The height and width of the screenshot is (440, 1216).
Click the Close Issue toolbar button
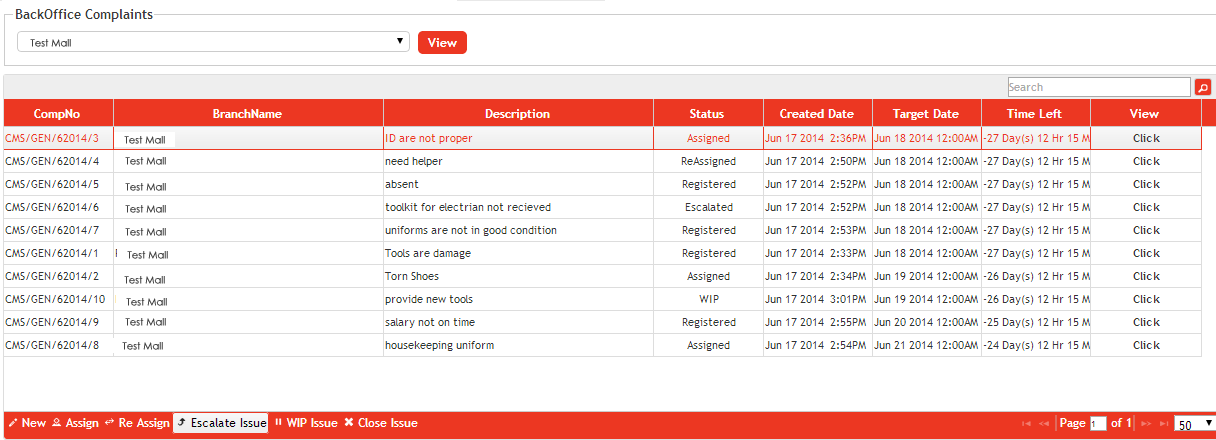coord(381,423)
